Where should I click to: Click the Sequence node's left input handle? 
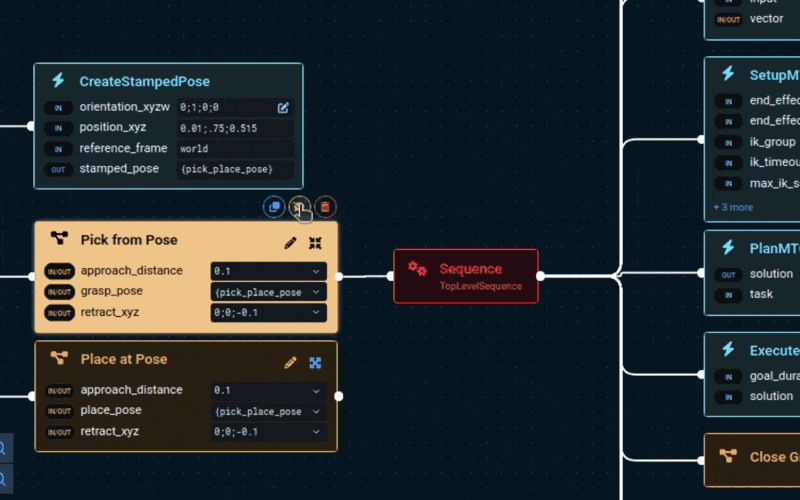[x=390, y=276]
